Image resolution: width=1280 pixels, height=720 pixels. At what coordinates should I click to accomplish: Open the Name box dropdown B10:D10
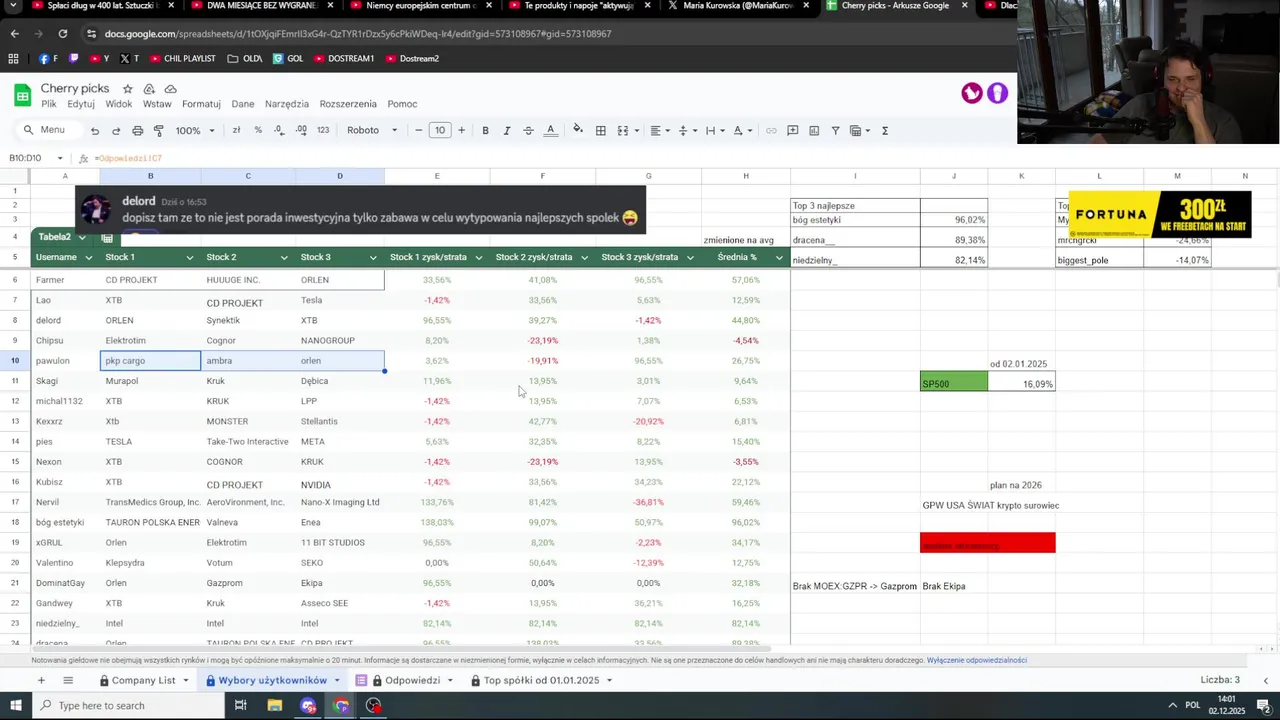coord(60,158)
